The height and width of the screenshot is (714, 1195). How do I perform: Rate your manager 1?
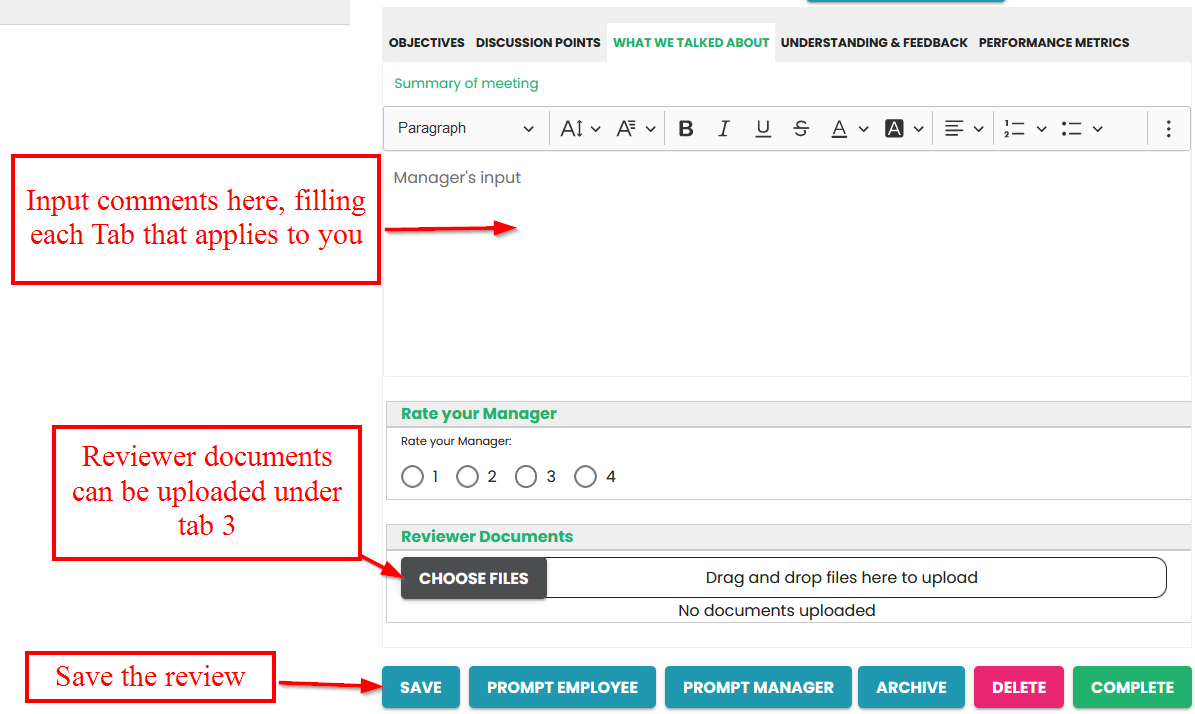(412, 477)
